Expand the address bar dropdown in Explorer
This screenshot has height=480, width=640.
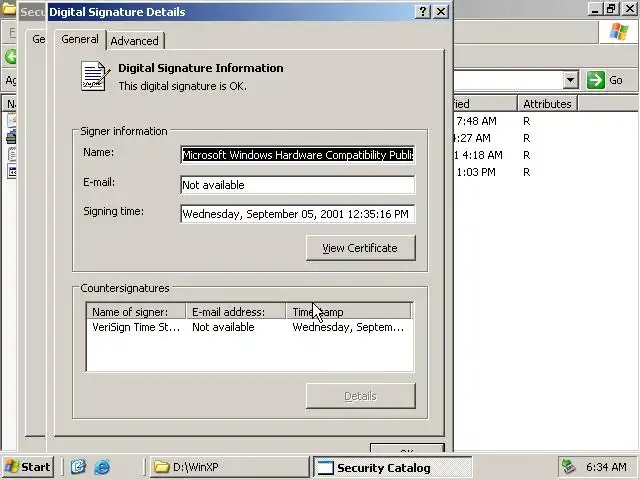[571, 80]
